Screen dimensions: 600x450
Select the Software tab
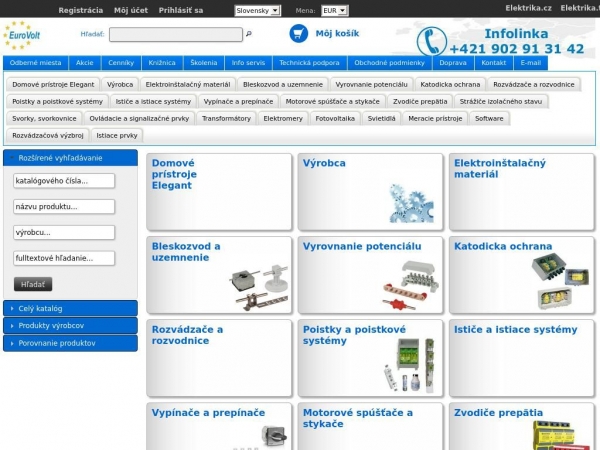point(489,119)
